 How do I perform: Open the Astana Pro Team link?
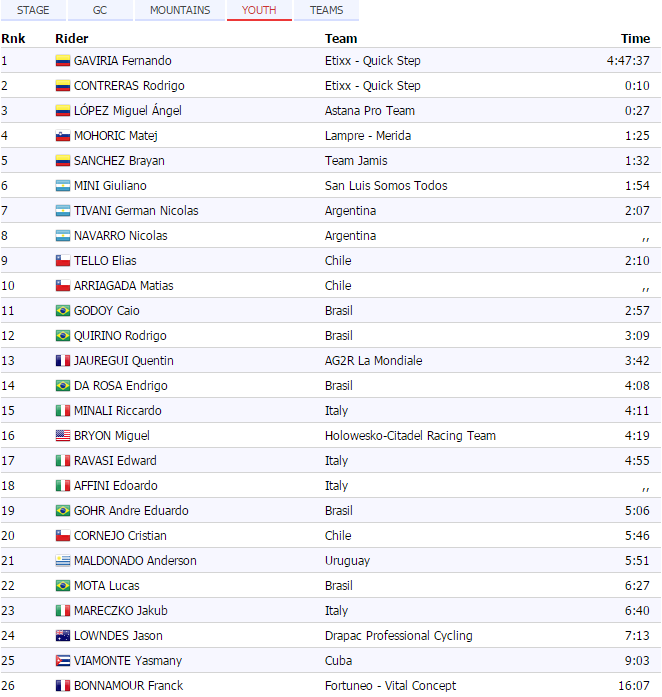[x=369, y=111]
